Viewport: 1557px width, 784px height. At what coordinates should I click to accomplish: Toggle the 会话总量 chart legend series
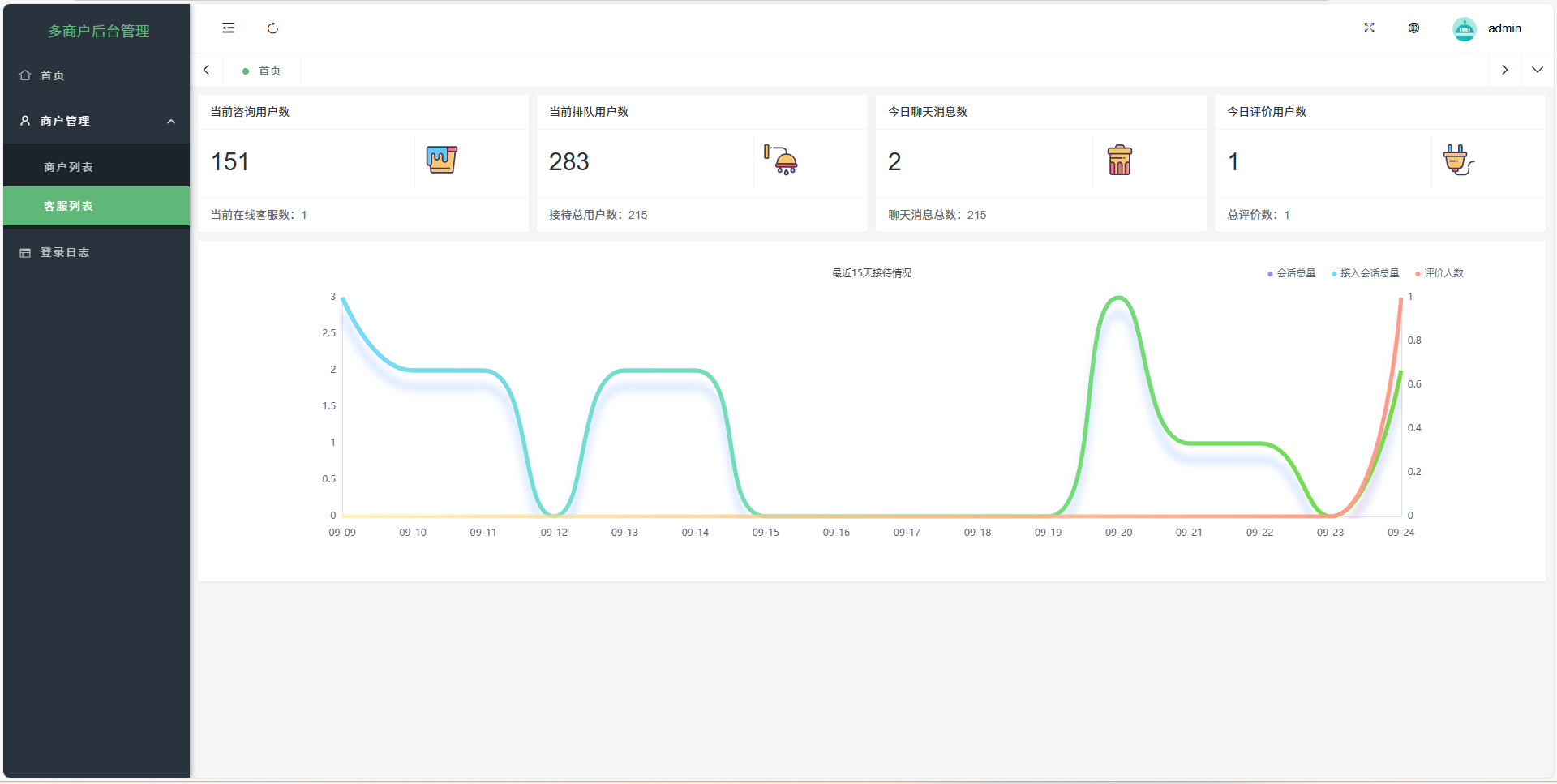[1292, 273]
